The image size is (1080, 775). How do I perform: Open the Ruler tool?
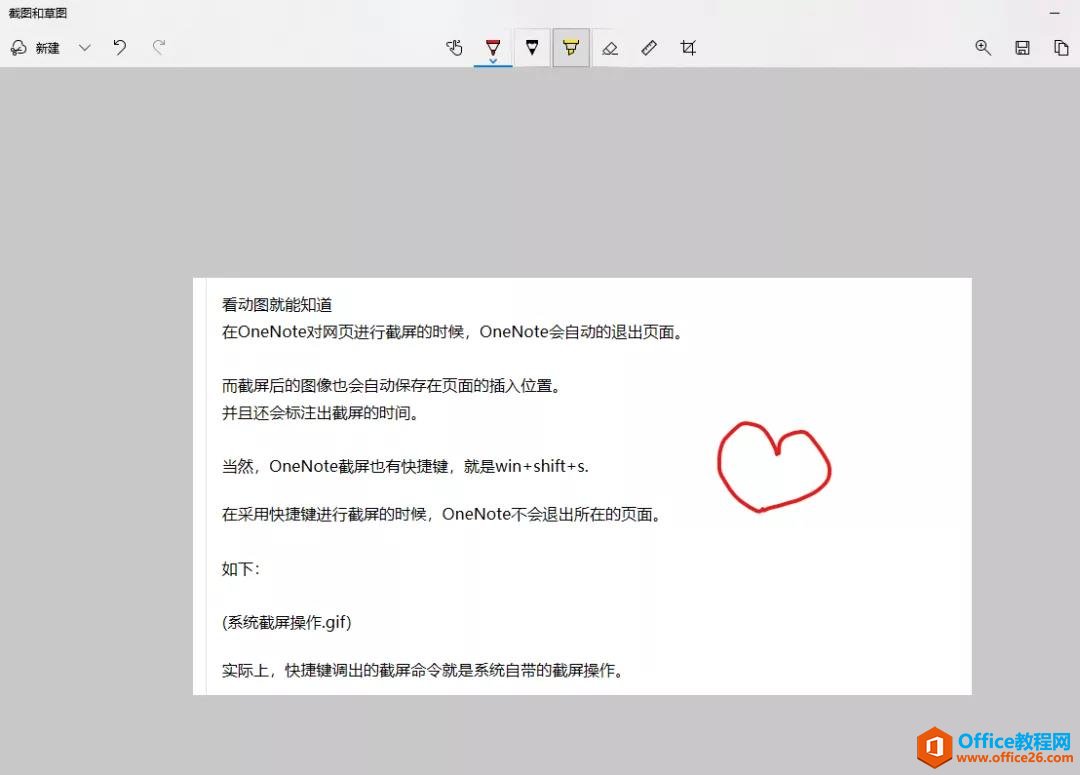pos(649,47)
